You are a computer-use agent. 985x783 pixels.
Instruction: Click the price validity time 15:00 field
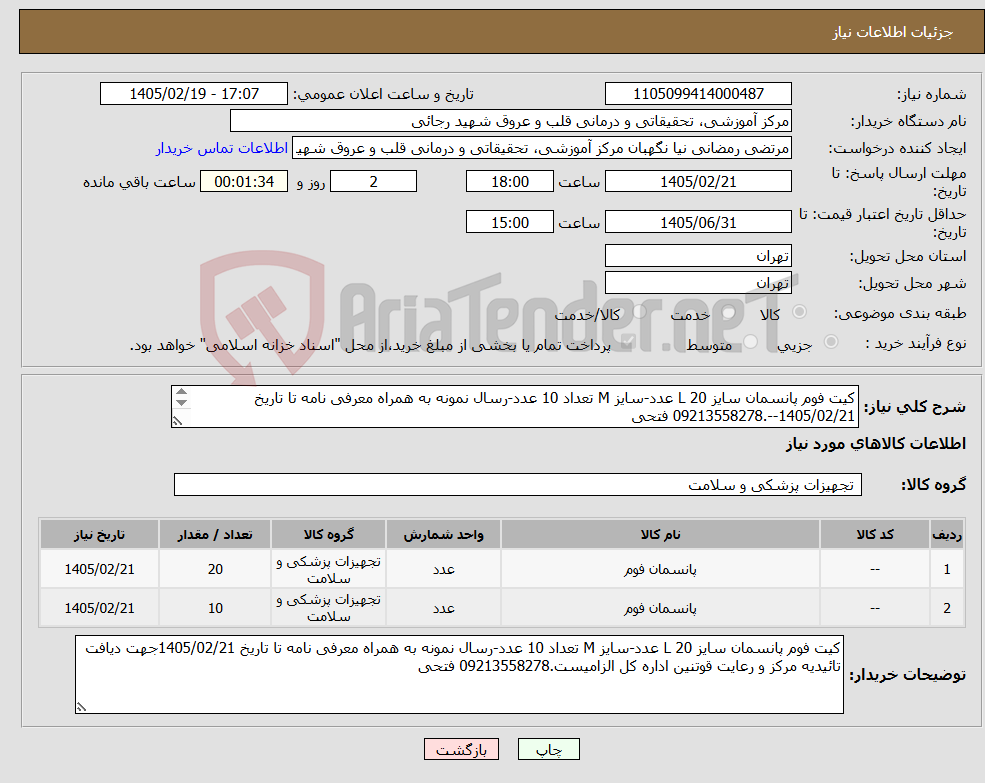pyautogui.click(x=509, y=222)
